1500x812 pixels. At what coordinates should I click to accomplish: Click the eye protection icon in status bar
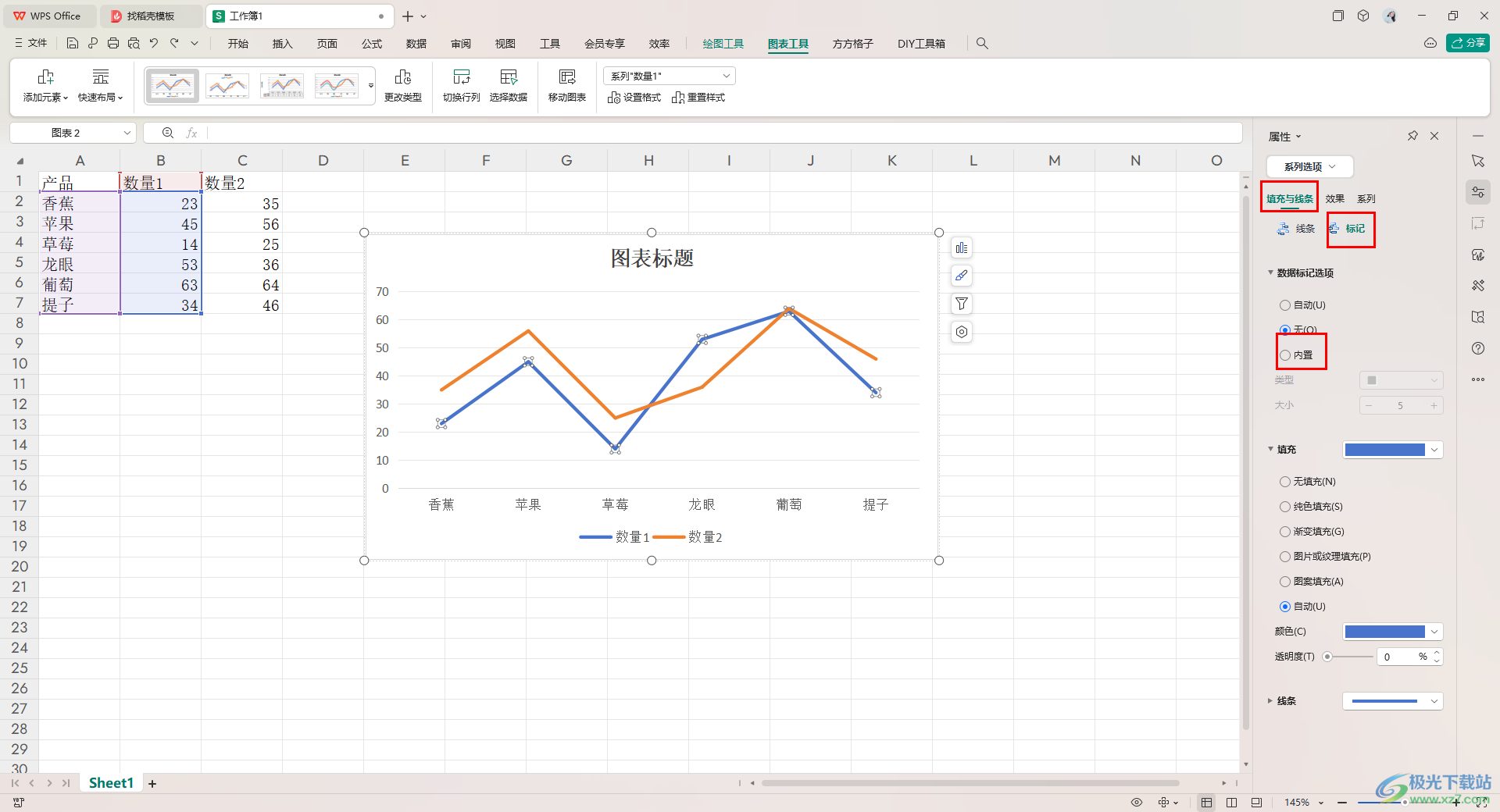tap(1137, 803)
